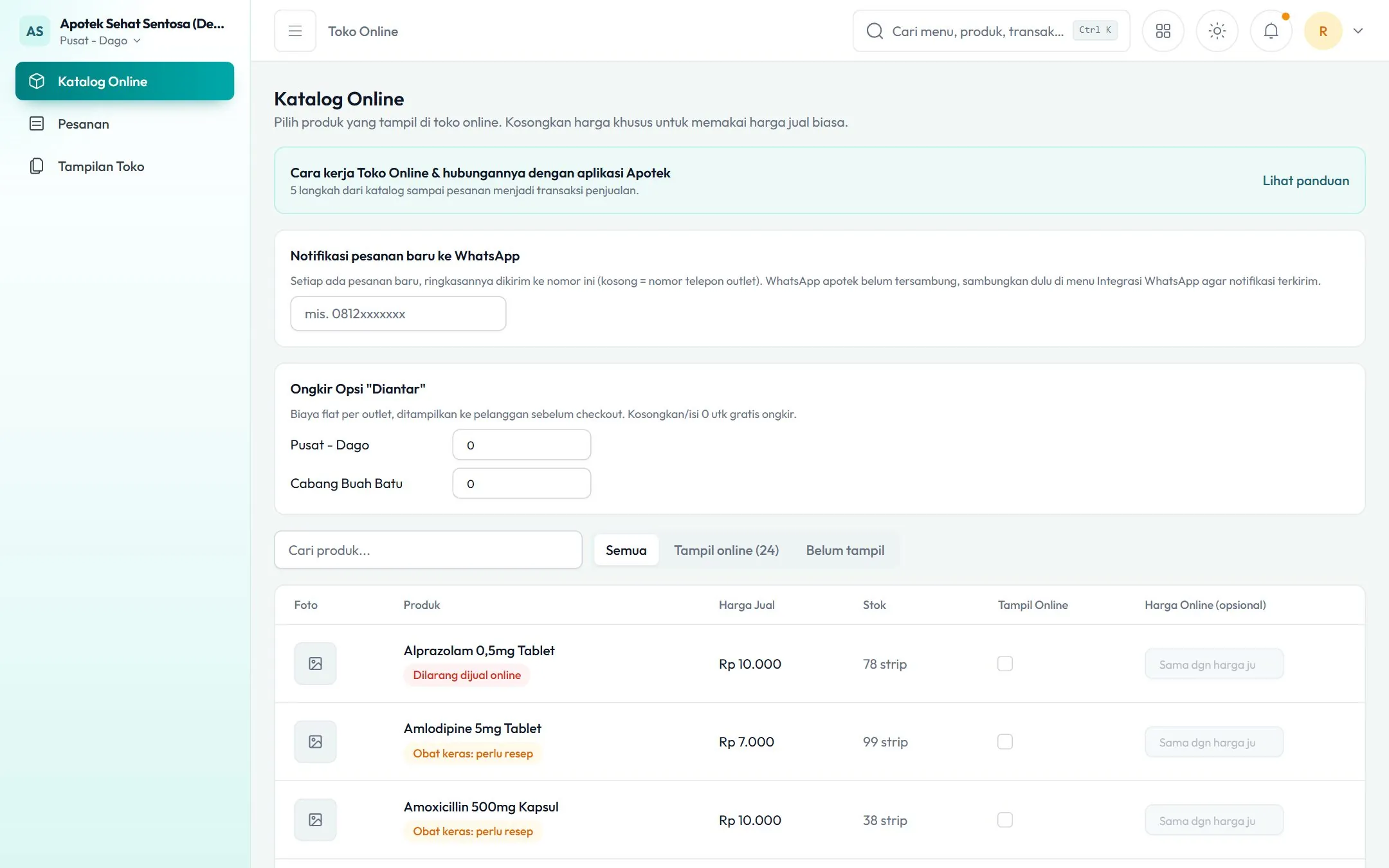Screen dimensions: 1389x868
Task: Click Katalog Online box icon
Action: (x=37, y=81)
